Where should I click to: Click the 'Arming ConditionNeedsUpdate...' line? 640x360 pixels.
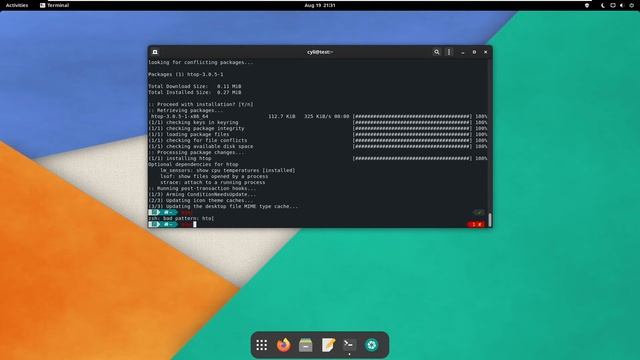(202, 194)
